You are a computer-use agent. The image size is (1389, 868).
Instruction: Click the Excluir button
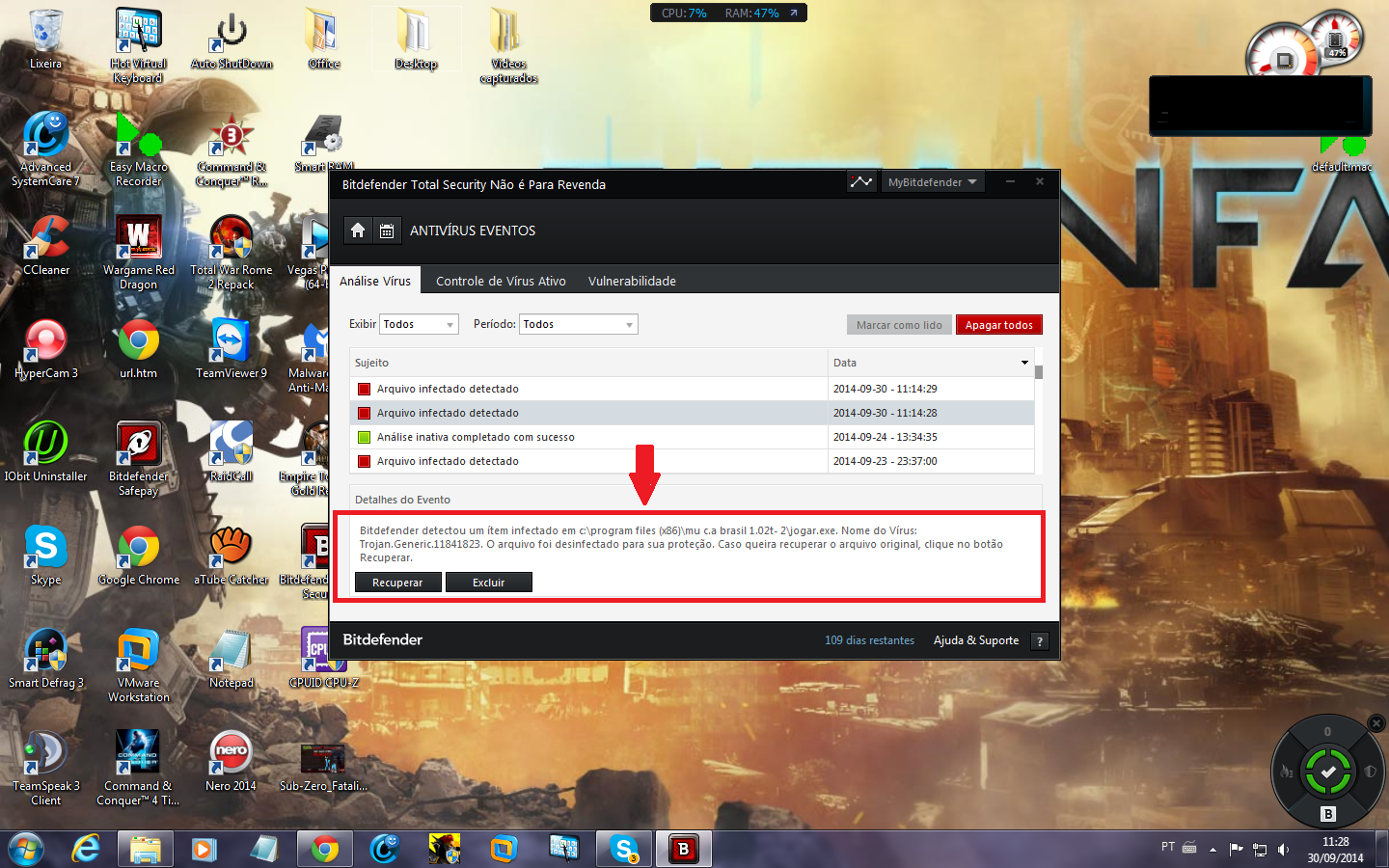click(488, 583)
